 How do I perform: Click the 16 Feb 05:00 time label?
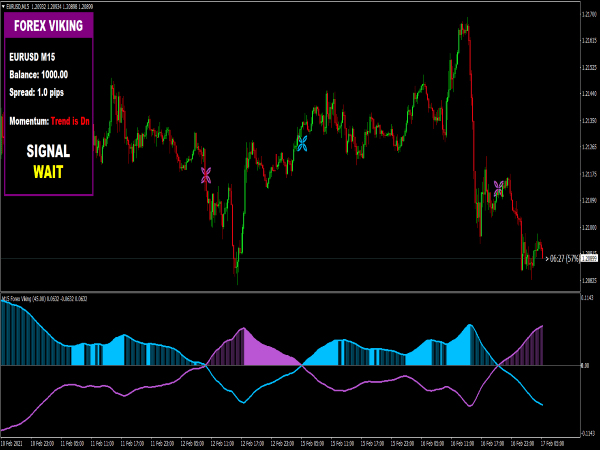click(x=432, y=443)
